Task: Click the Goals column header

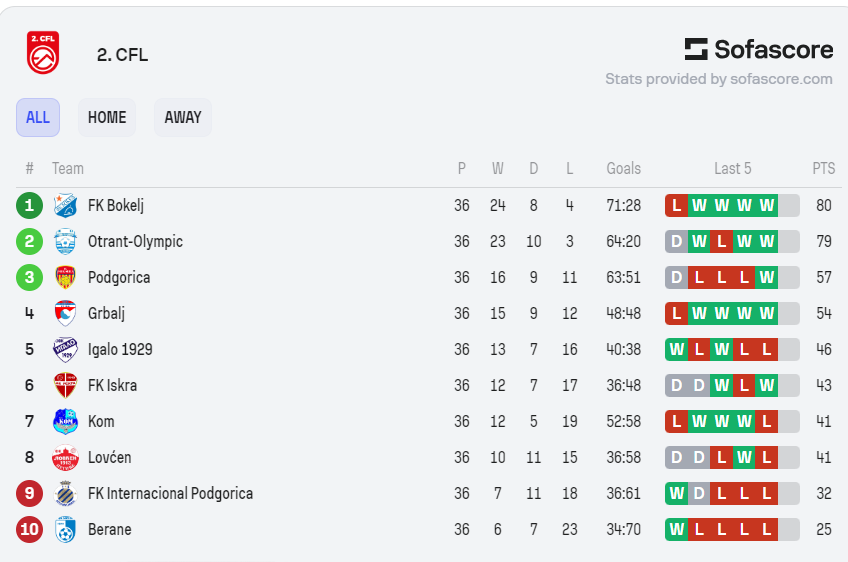Action: point(624,168)
